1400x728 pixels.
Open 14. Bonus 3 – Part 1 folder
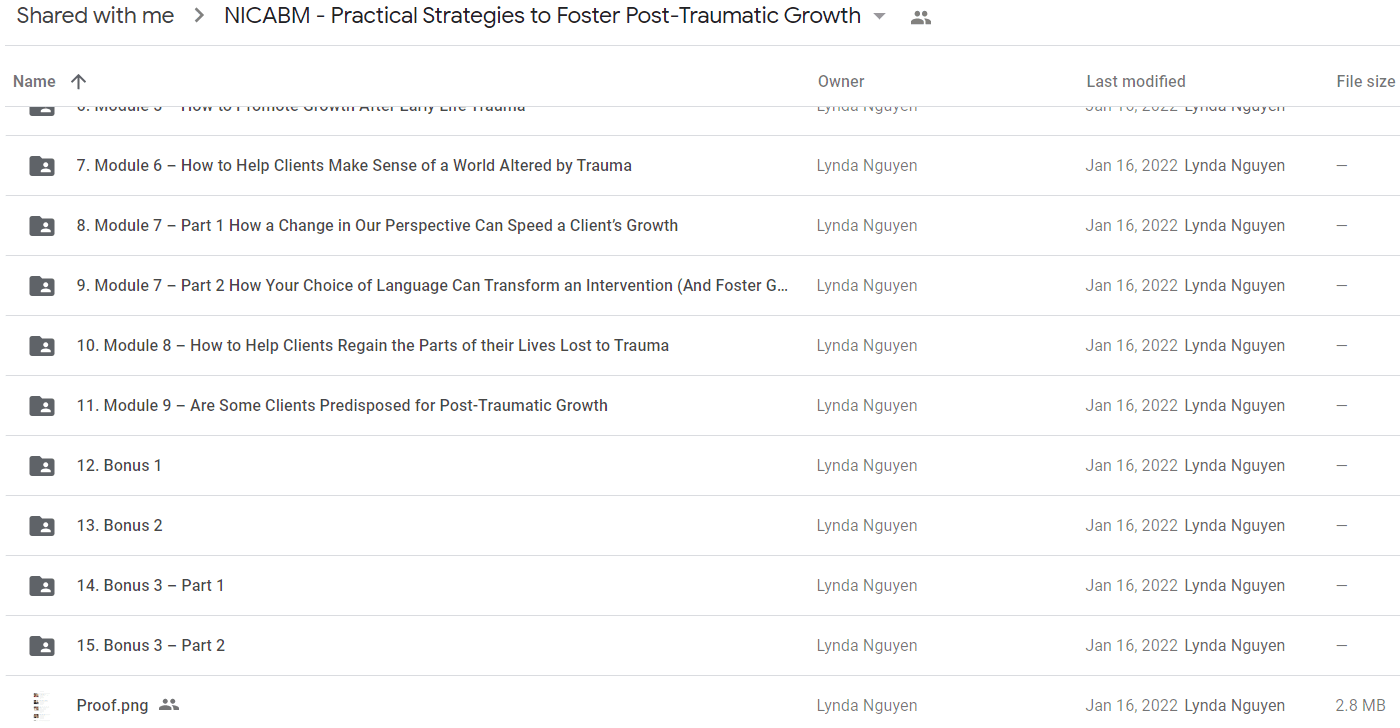click(x=150, y=586)
